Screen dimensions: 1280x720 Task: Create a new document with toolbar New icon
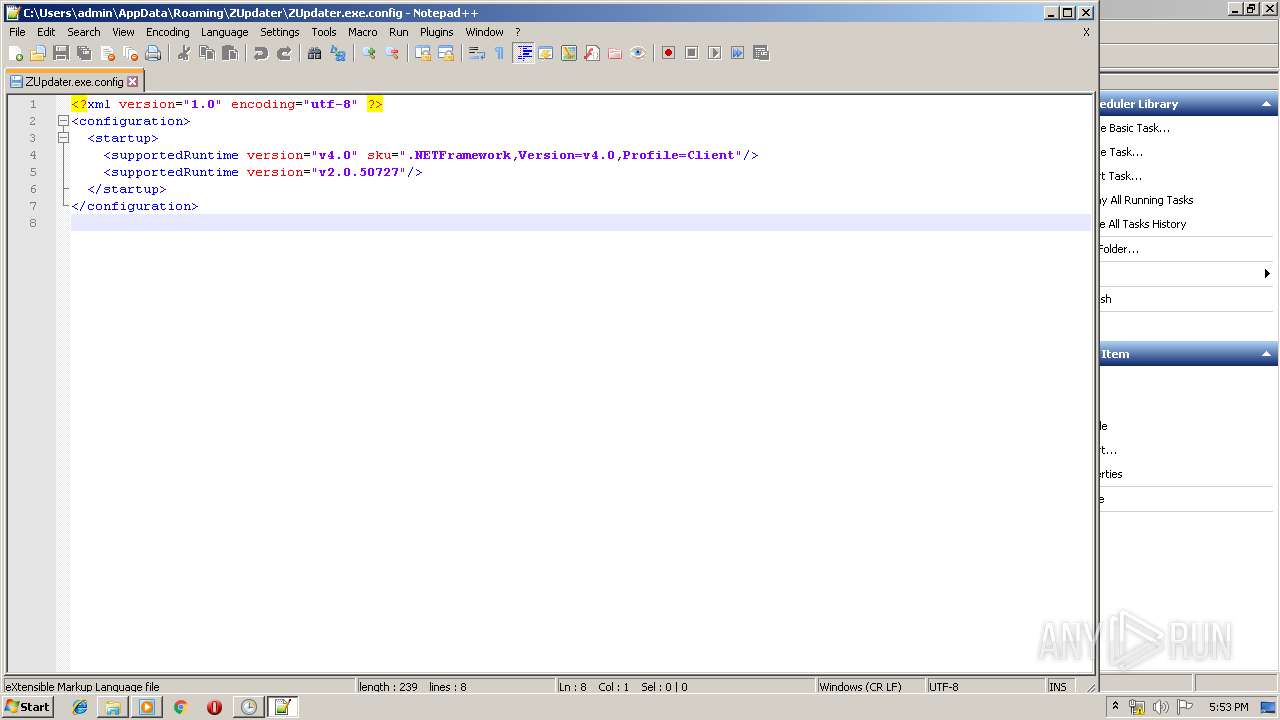(16, 53)
